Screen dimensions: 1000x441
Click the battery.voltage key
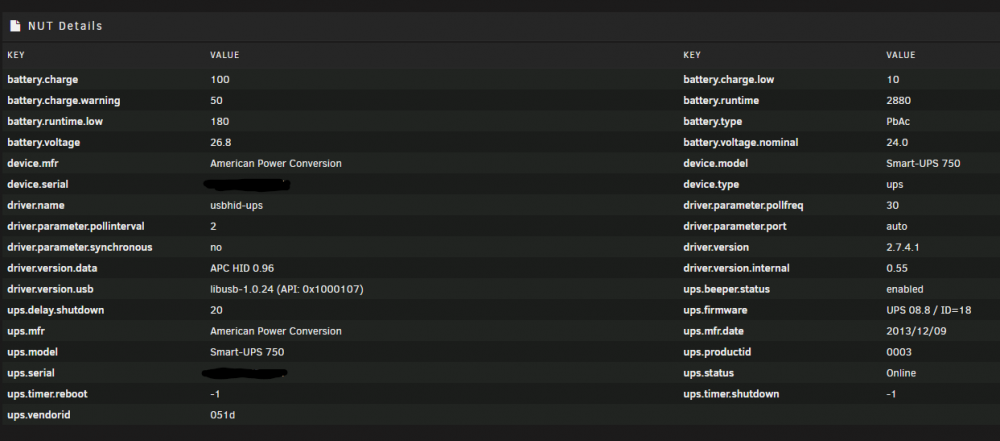43,142
